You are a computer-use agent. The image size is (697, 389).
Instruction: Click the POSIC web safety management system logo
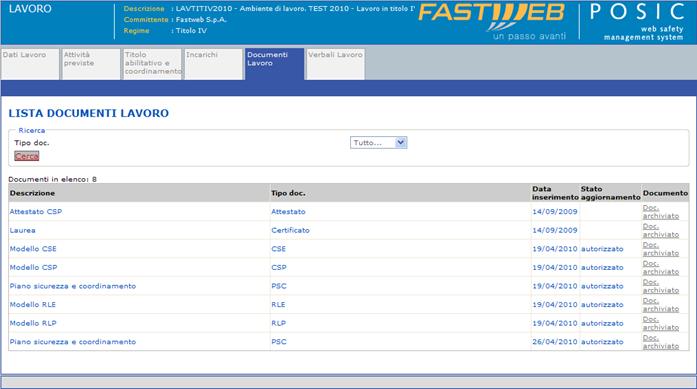click(638, 22)
